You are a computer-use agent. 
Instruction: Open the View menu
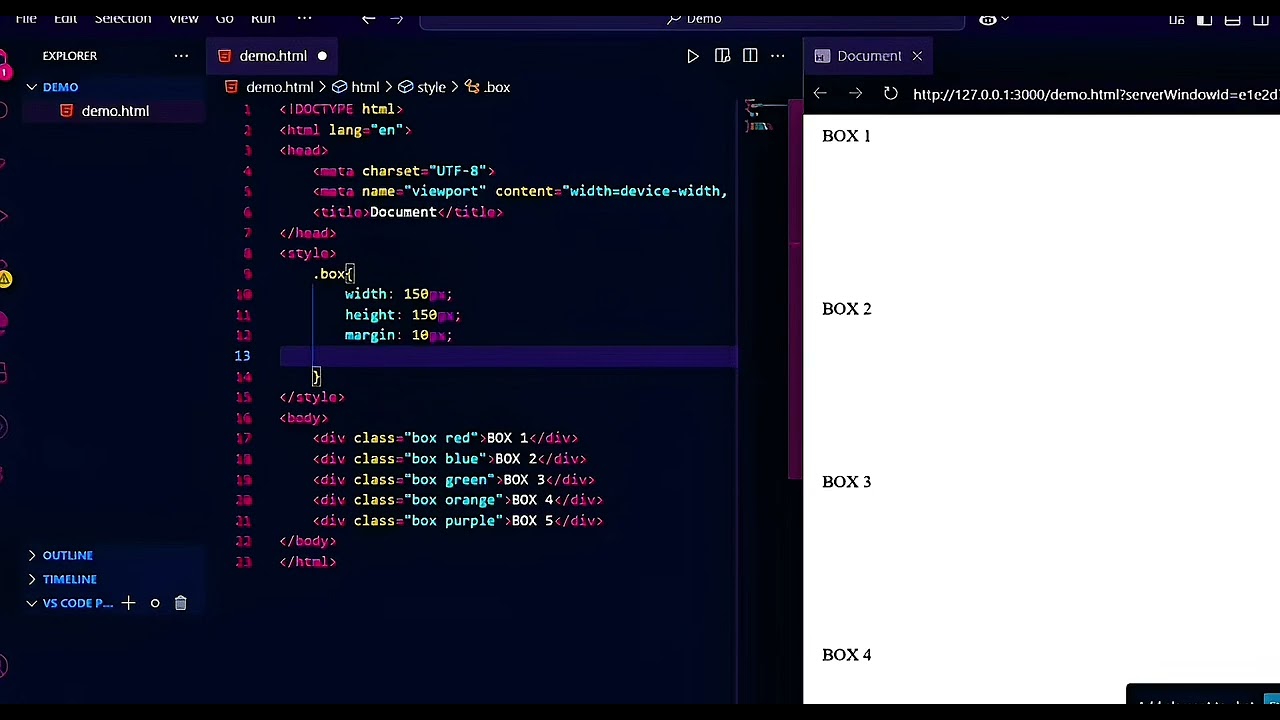pos(184,18)
